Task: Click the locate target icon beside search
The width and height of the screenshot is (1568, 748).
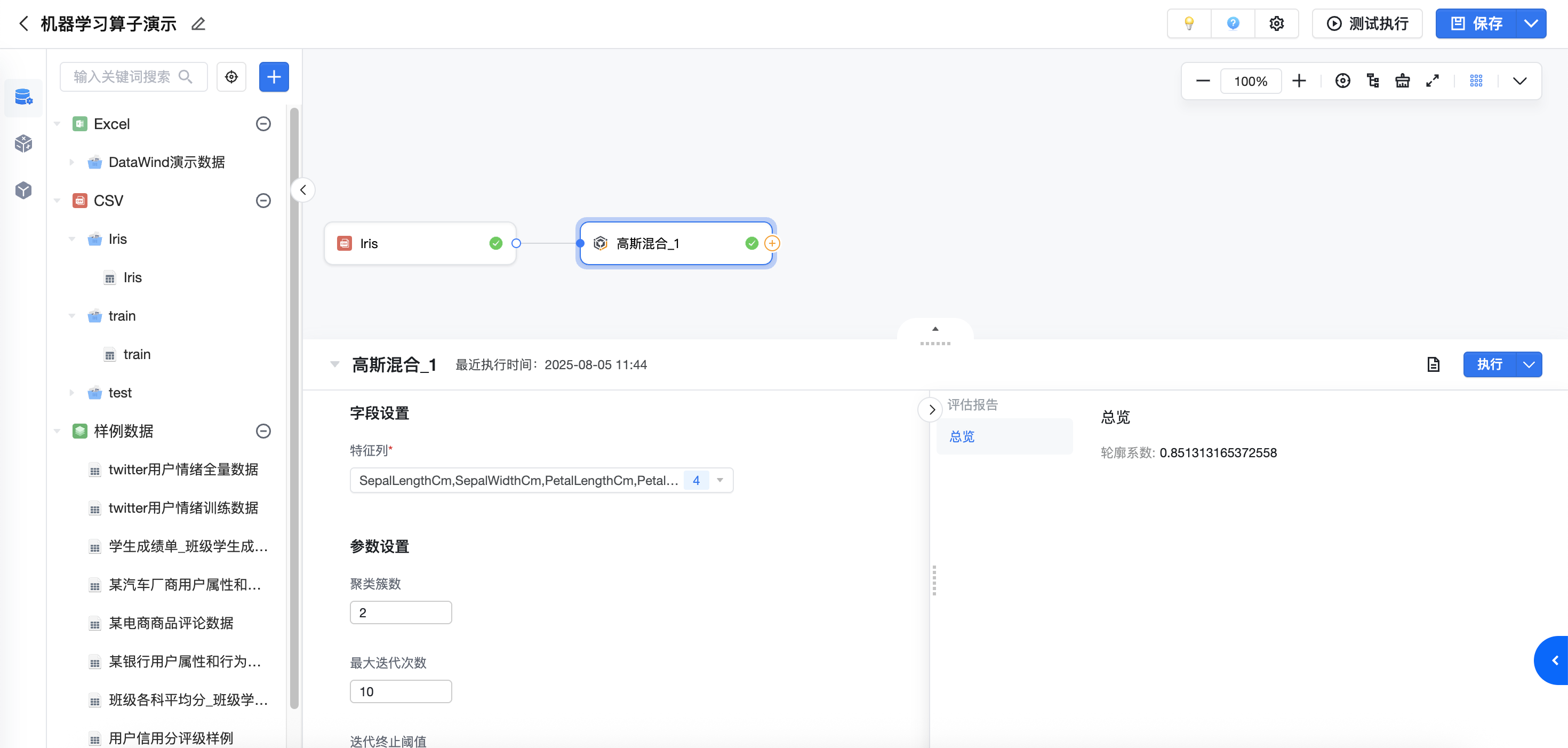Action: [231, 77]
